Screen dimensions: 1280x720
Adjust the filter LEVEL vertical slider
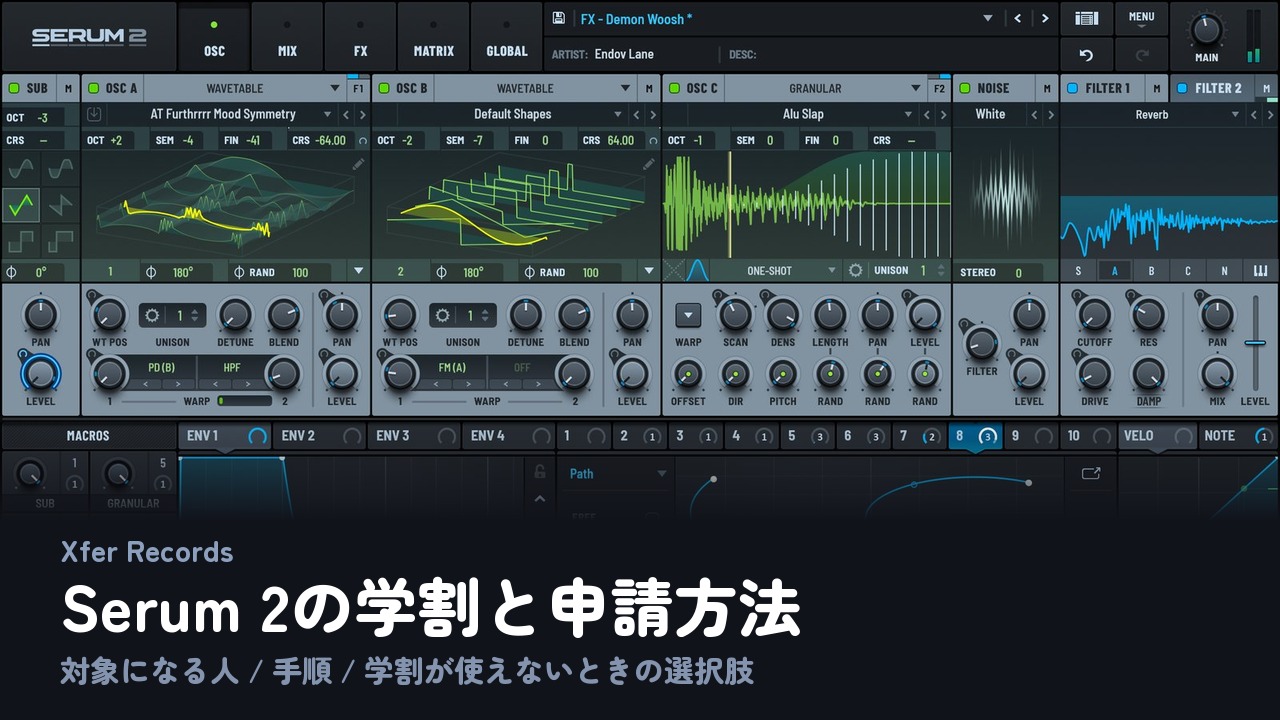click(1255, 343)
